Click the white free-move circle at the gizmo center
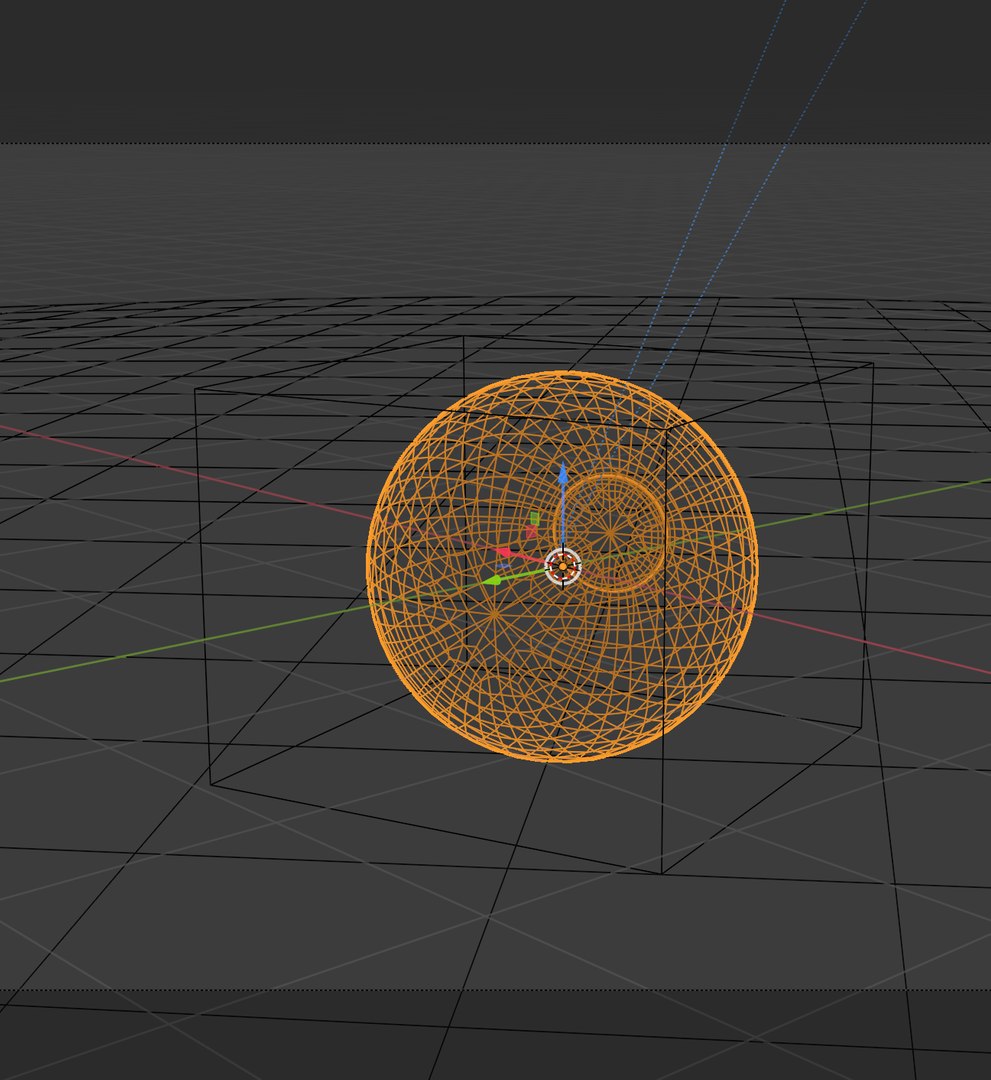 pos(563,566)
